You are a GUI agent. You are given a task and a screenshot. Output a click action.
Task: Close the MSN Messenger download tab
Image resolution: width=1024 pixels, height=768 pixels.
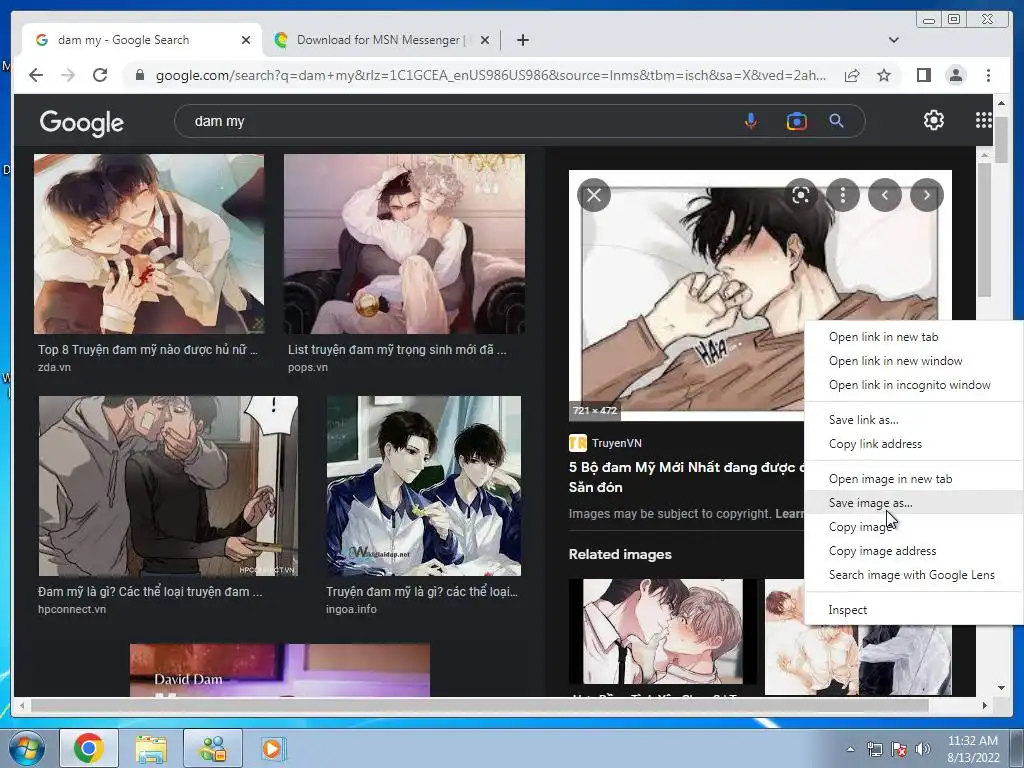tap(485, 40)
